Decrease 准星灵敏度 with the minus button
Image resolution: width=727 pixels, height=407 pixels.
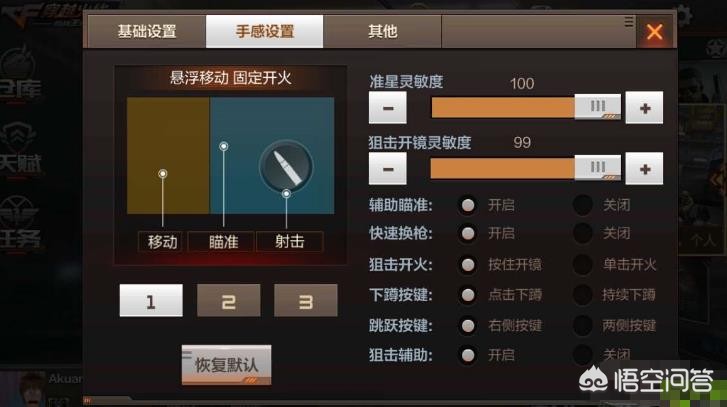388,108
